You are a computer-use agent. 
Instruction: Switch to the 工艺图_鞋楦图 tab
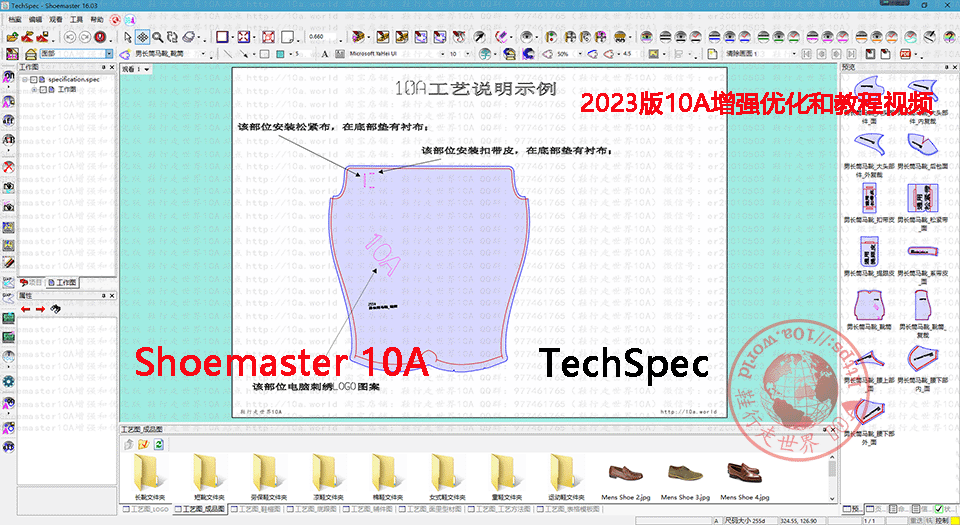[257, 509]
